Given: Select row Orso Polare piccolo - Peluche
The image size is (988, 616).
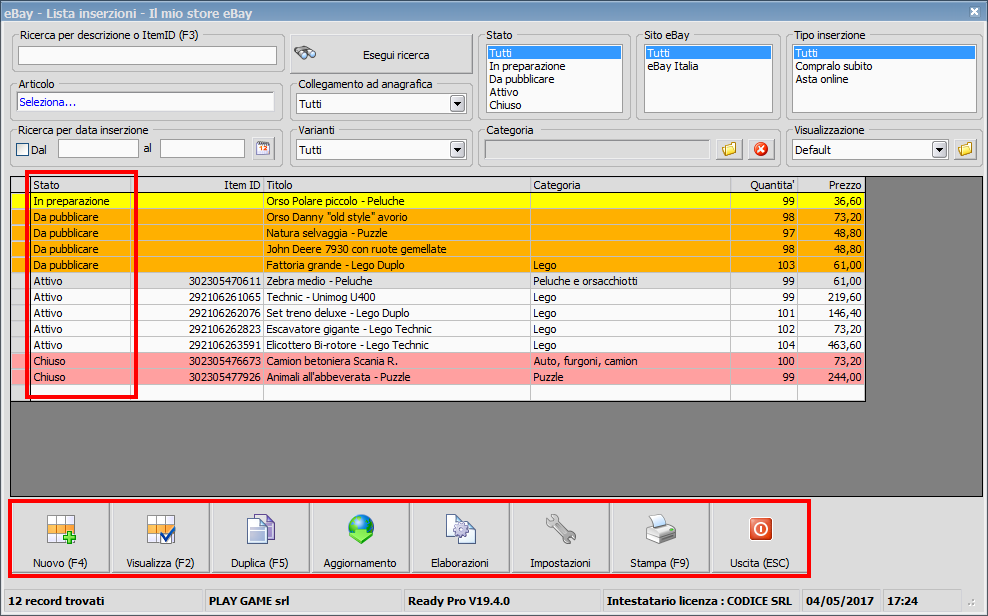Looking at the screenshot, I should tap(438, 201).
